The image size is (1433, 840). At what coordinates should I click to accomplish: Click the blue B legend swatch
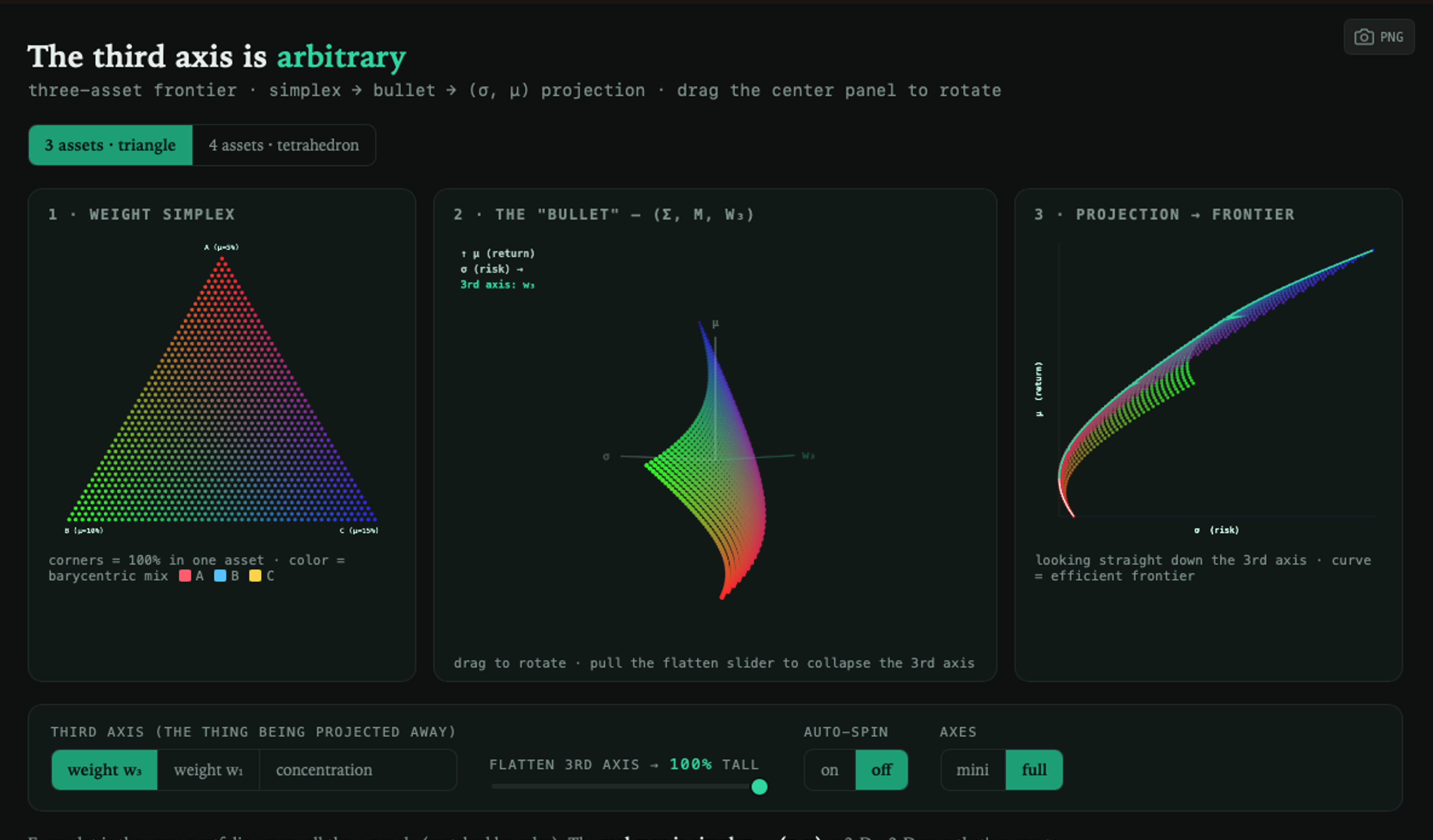pyautogui.click(x=220, y=576)
